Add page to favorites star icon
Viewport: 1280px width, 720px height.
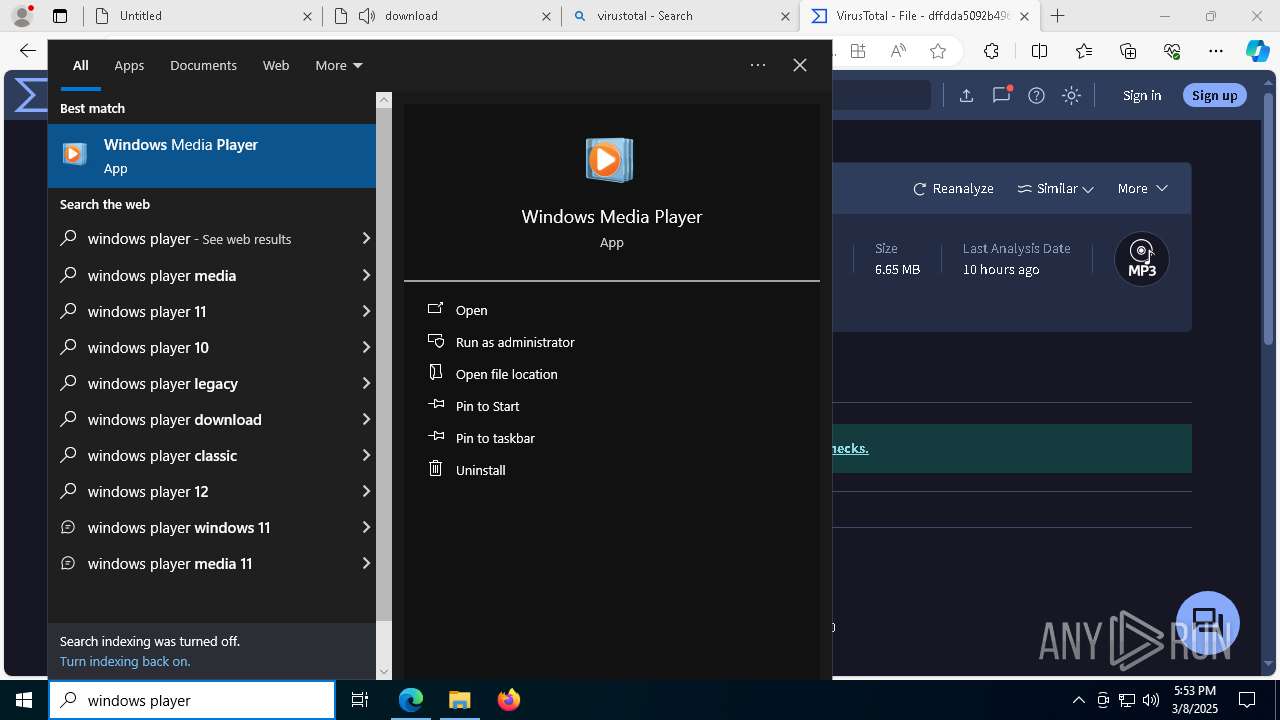937,51
